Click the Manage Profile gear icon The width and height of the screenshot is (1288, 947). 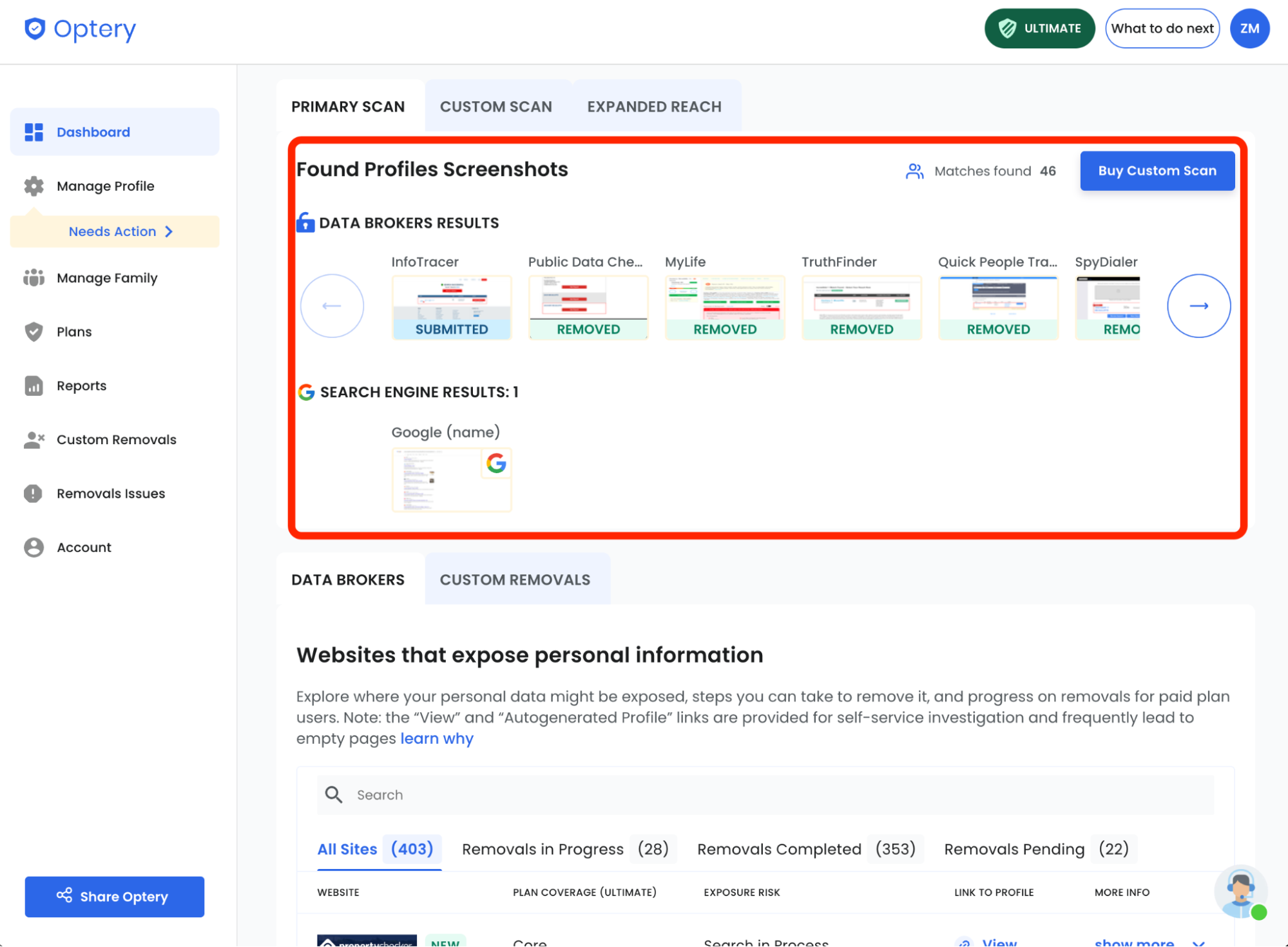pos(34,186)
